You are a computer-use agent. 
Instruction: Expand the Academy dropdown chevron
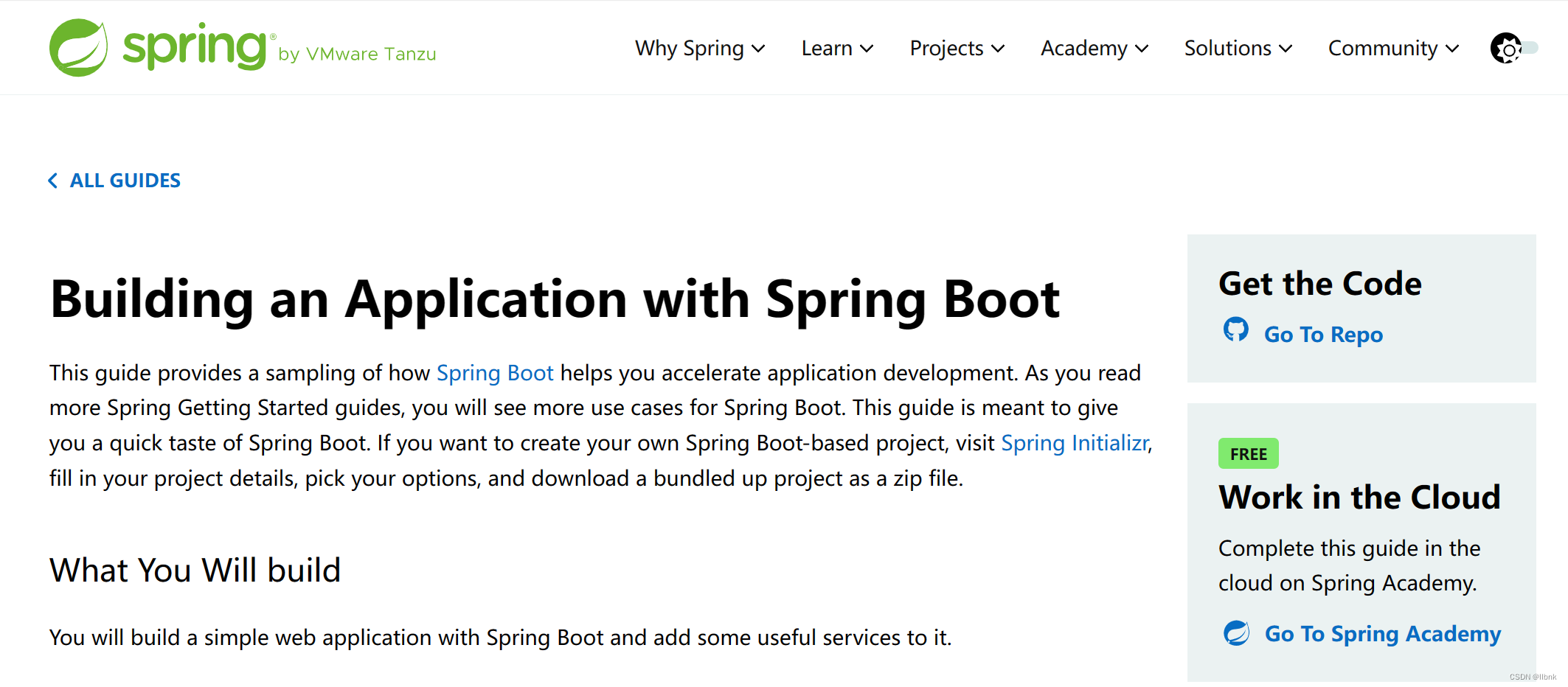(x=1142, y=49)
